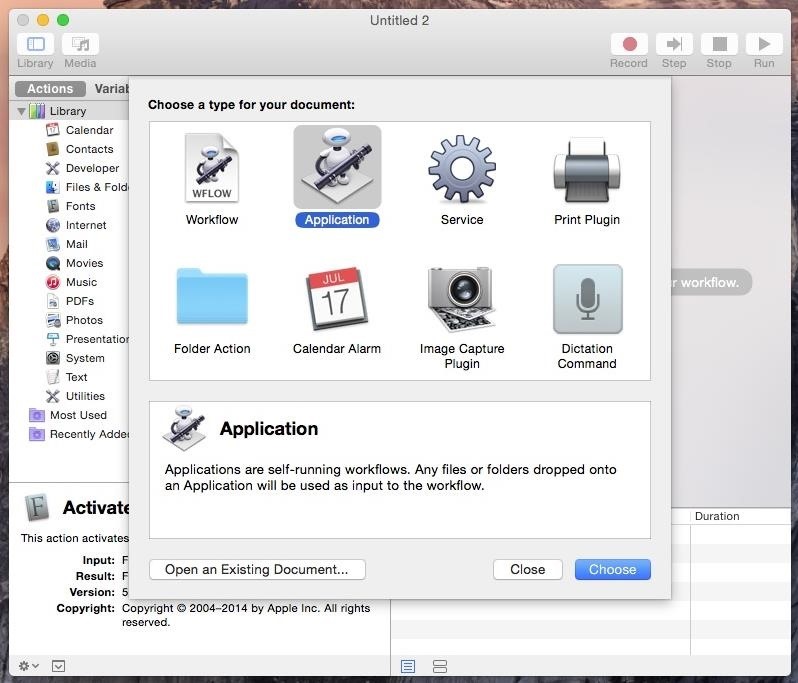Pick the Print Plugin printer icon
798x683 pixels.
pos(587,170)
